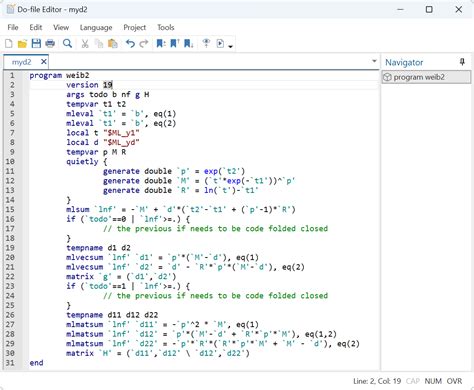The width and height of the screenshot is (474, 390).
Task: Toggle bookmark on current line
Action: [x=161, y=43]
